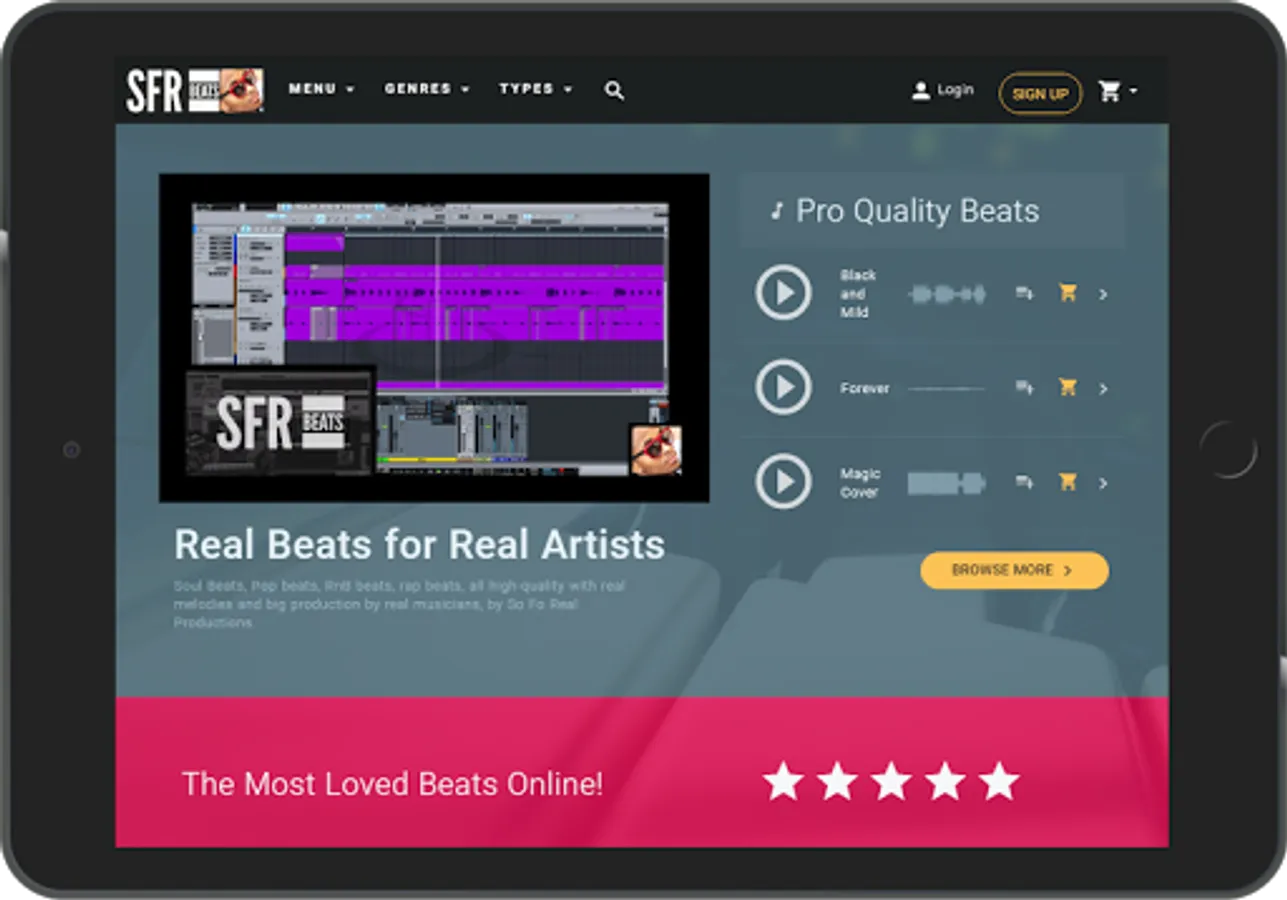Expand Black and Mild row chevron

[x=1103, y=294]
